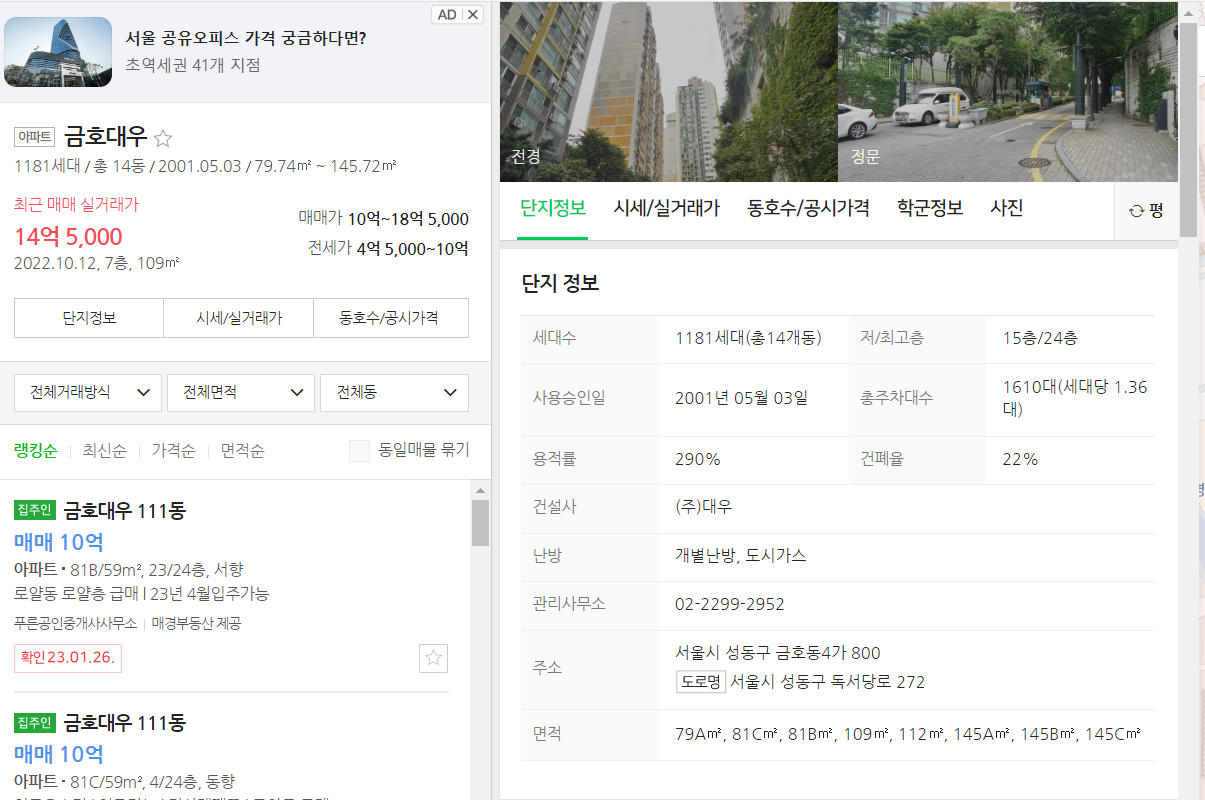This screenshot has width=1205, height=800.
Task: Click 푸른공인중개사사무소 agency name
Action: click(x=76, y=623)
